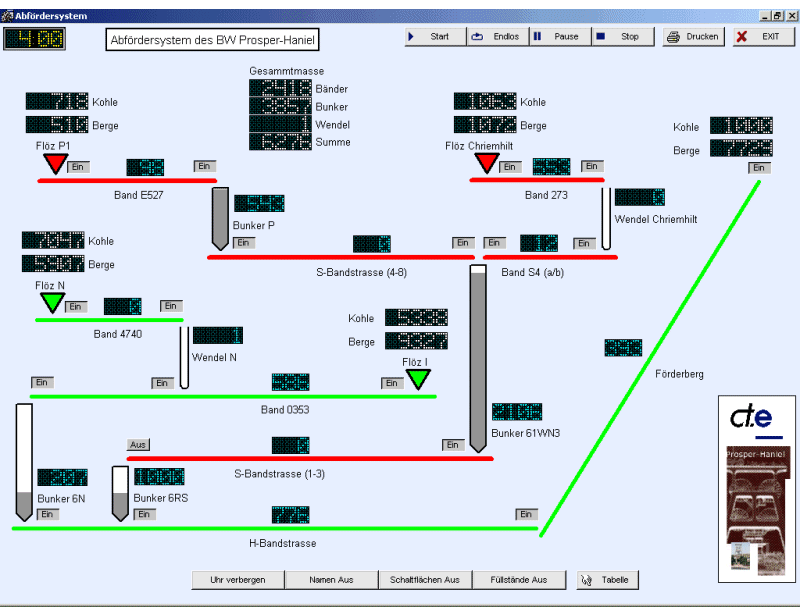Click the red Flöz P1 triangle

(x=55, y=163)
